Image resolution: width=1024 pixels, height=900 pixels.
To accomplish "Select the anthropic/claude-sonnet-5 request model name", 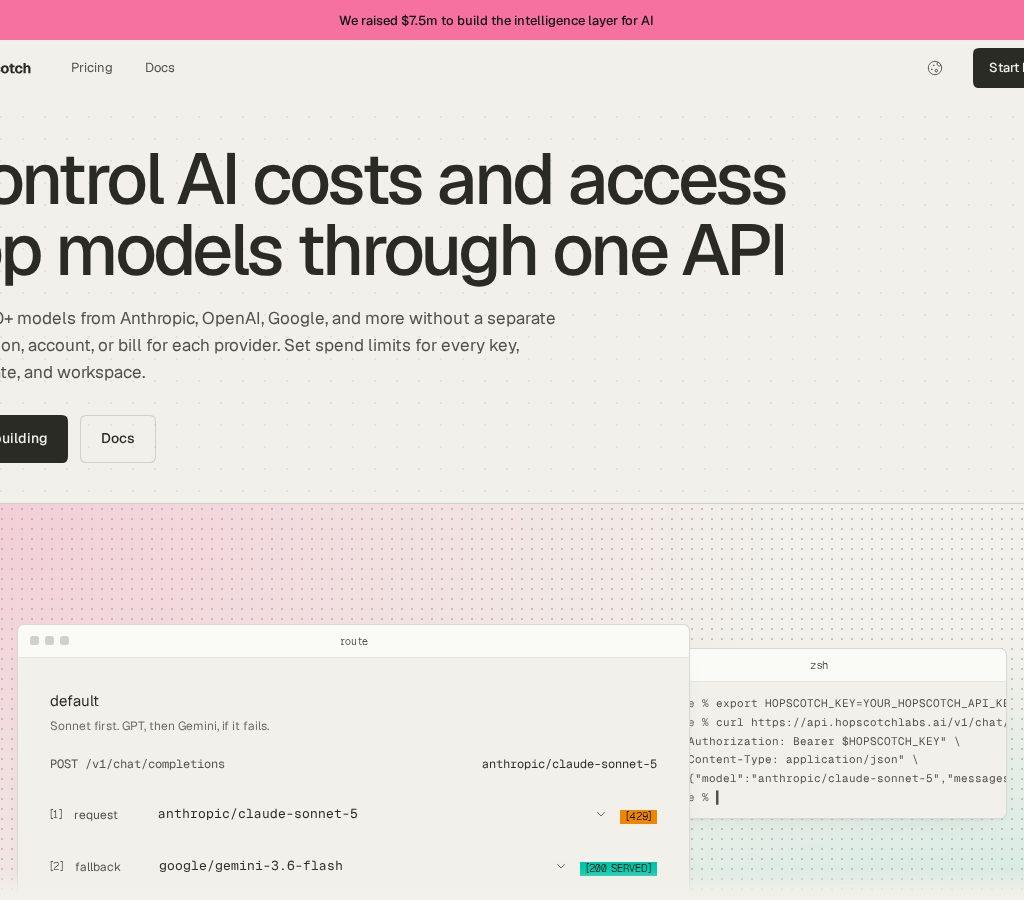I will click(257, 814).
